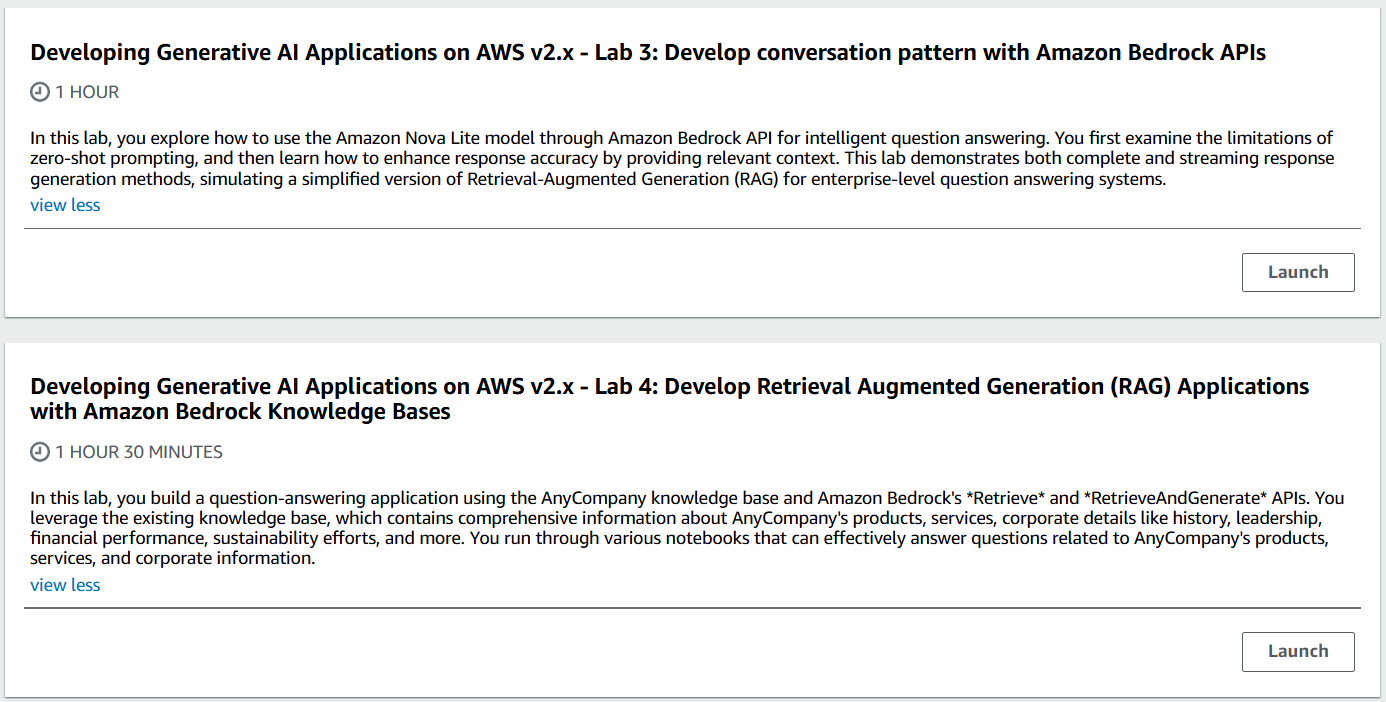Click the clock icon beside 1 HOUR
The image size is (1386, 702).
[40, 92]
